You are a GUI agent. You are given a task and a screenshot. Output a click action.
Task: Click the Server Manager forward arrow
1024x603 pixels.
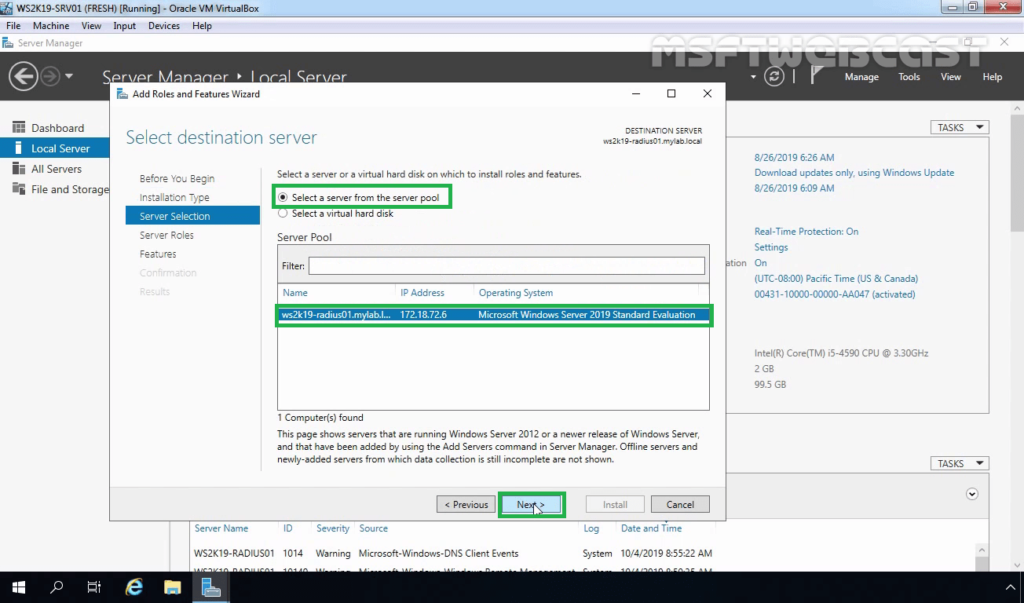point(50,76)
